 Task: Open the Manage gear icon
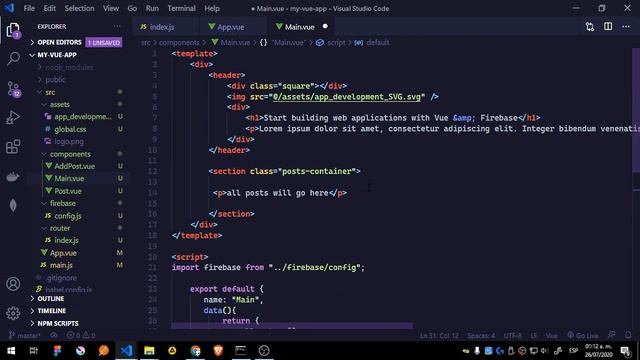point(13,313)
